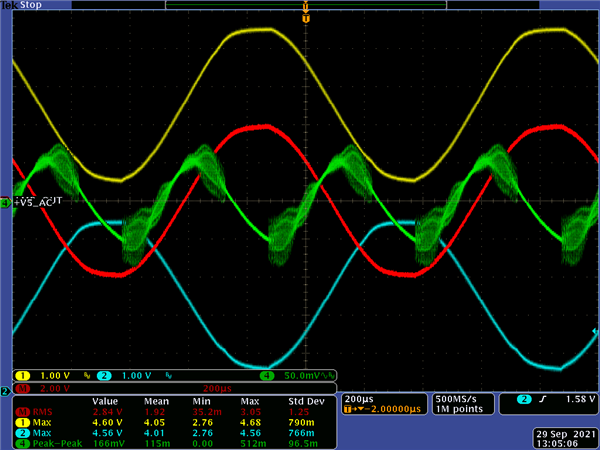Click math scale 2.00 V readout
Screen dimensions: 600x450
tap(55, 388)
